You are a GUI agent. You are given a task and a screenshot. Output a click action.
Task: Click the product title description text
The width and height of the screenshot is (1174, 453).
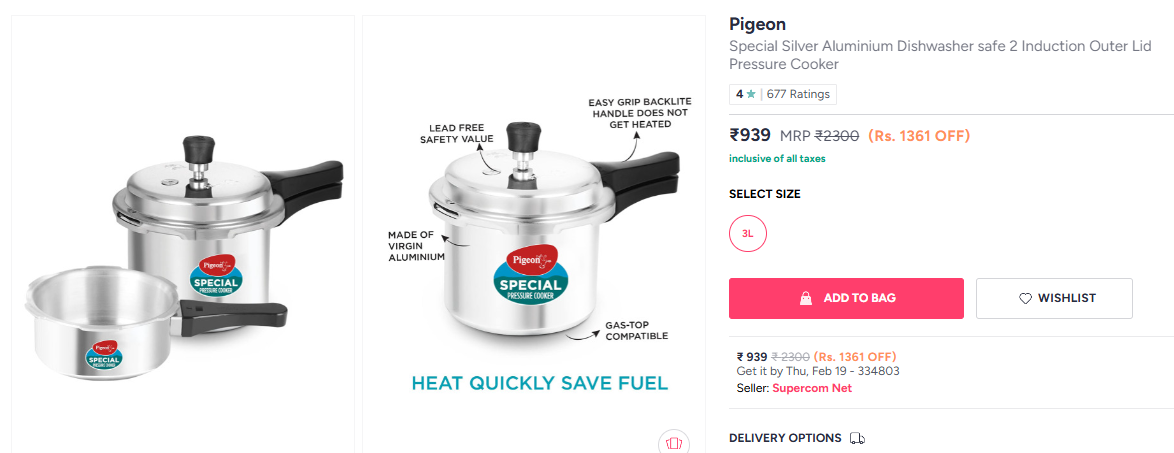tap(939, 56)
